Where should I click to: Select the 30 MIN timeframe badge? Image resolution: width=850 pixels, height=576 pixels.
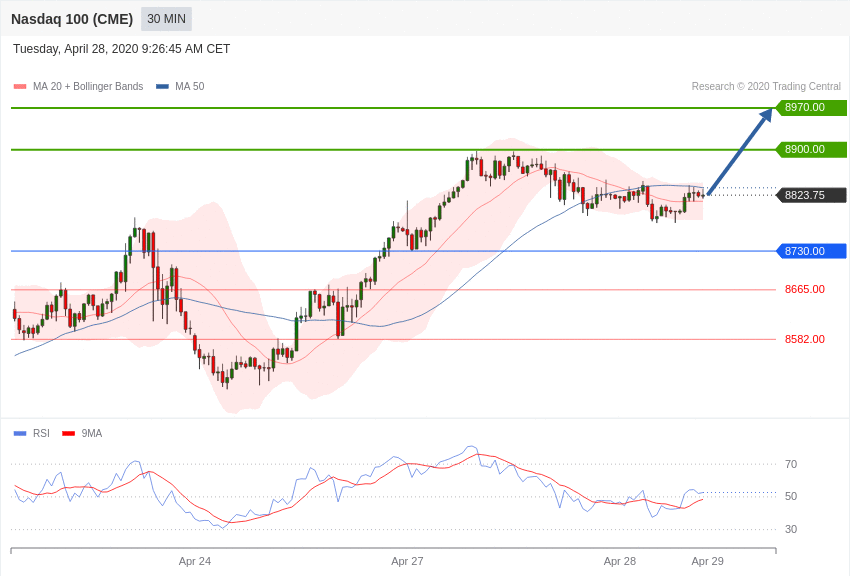pyautogui.click(x=166, y=19)
